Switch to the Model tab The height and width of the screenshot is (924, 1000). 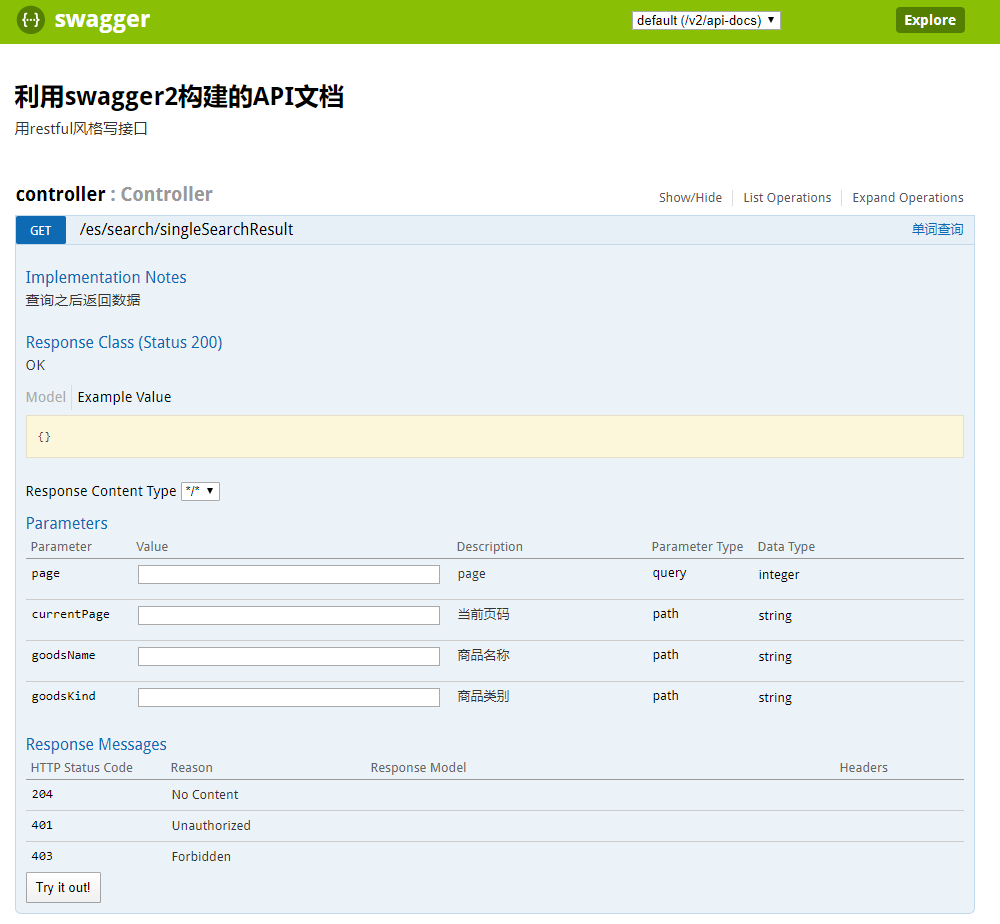(x=45, y=397)
